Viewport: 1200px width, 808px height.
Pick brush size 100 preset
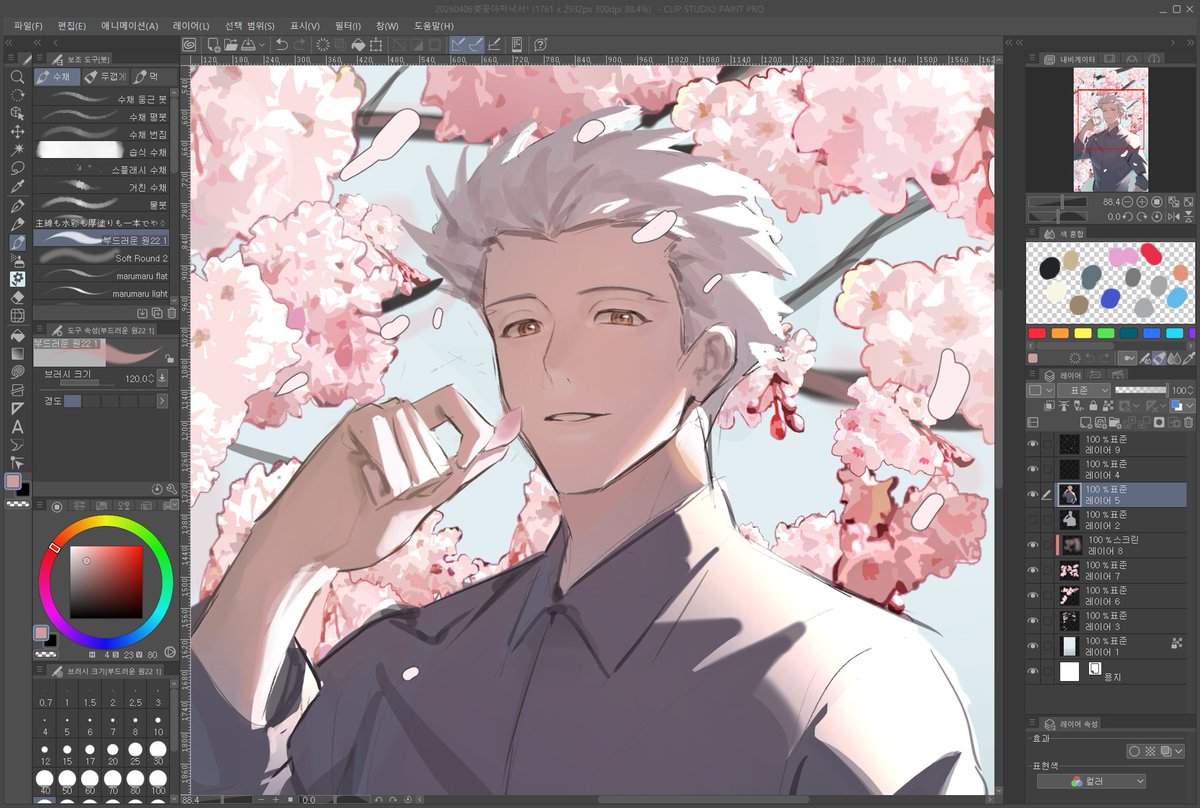click(x=157, y=781)
